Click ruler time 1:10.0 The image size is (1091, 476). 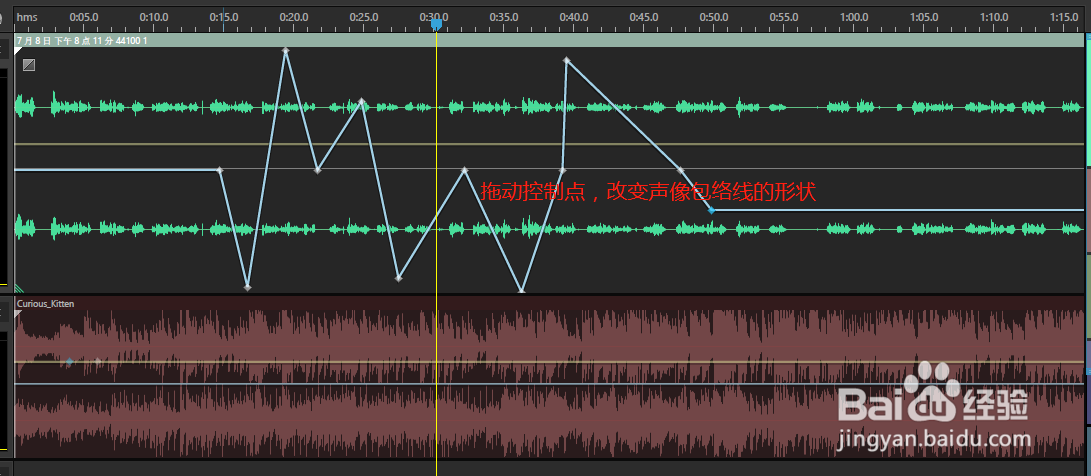994,17
